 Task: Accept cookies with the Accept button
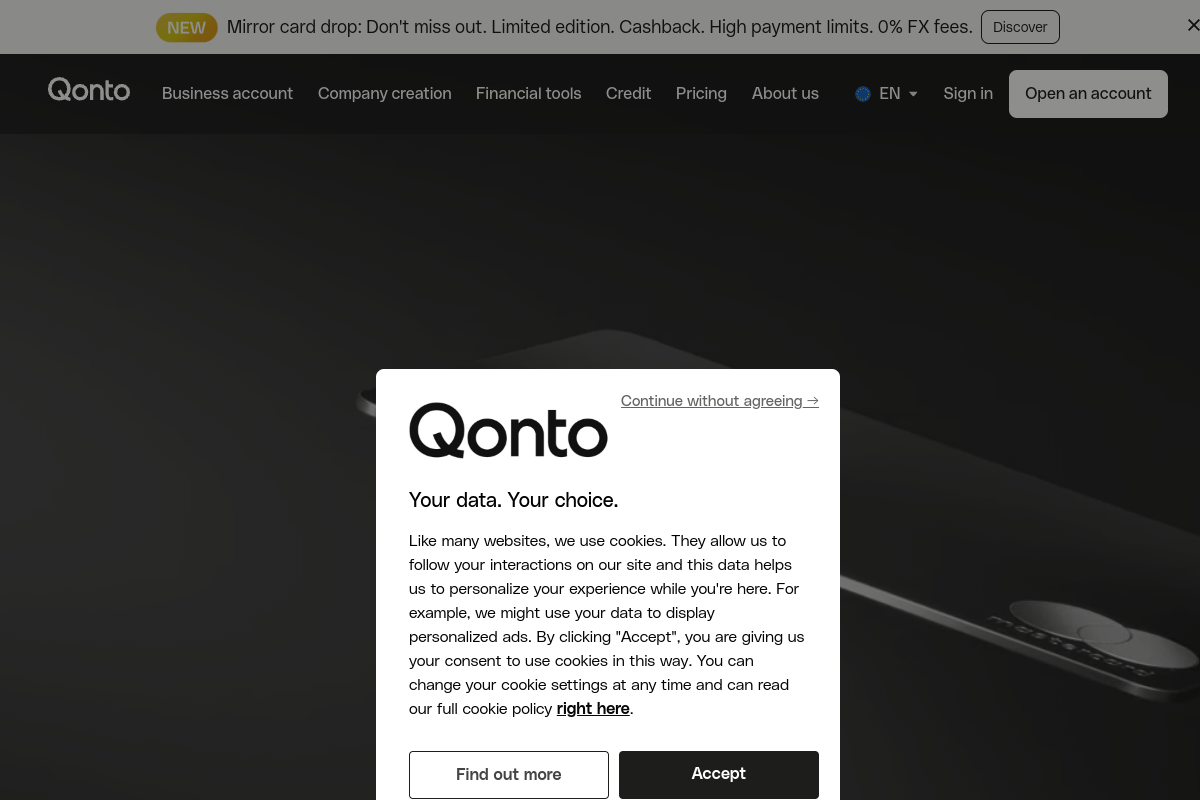[x=719, y=774]
